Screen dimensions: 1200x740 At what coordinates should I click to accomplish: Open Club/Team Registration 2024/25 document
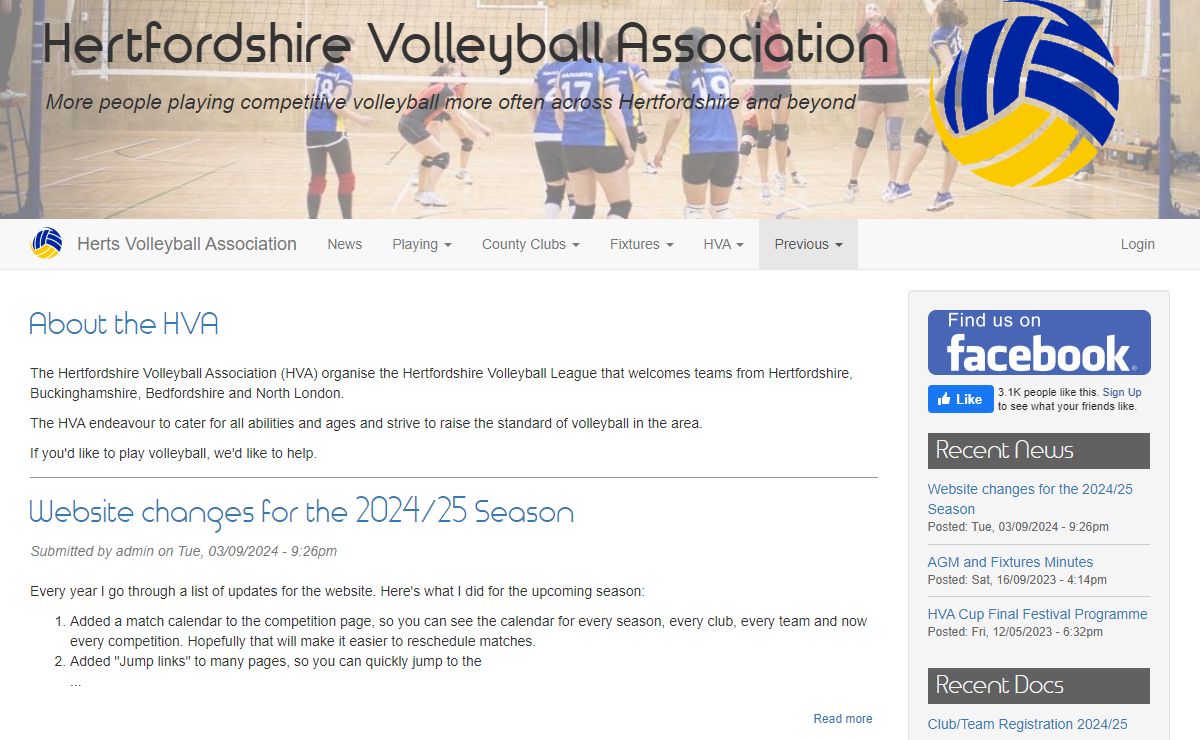(x=1027, y=724)
